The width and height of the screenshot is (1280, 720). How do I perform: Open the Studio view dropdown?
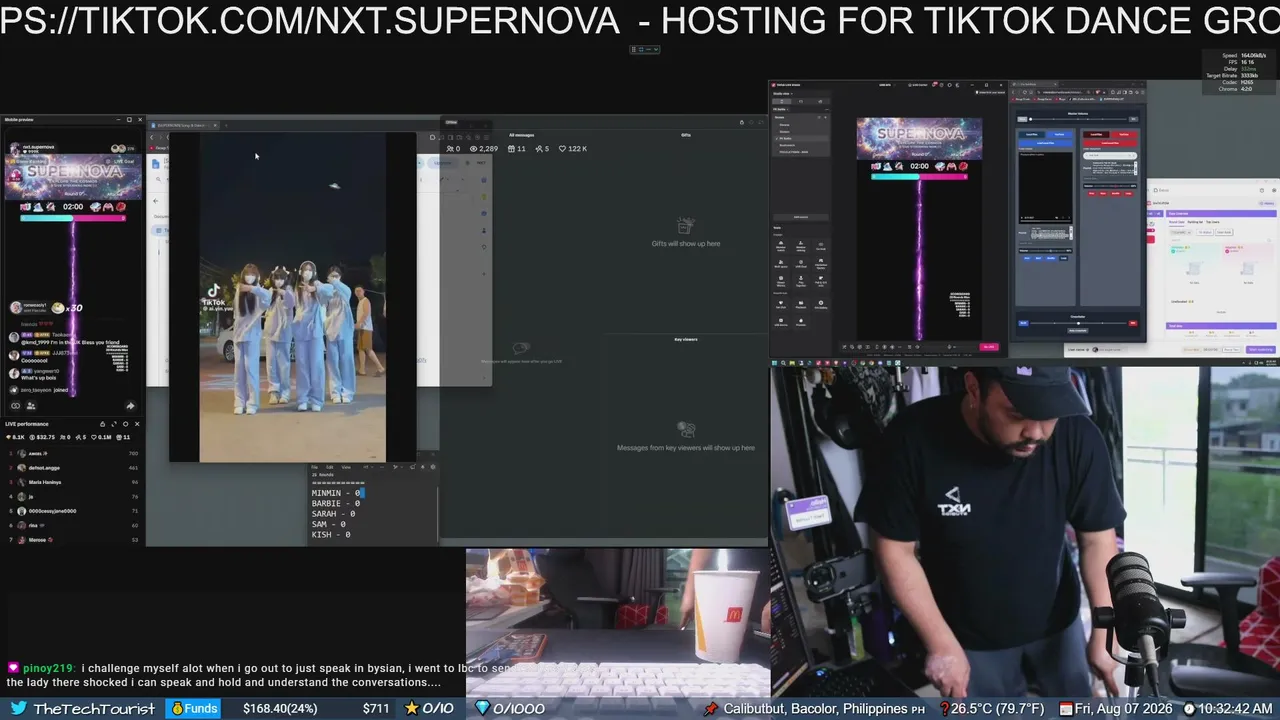[x=781, y=93]
